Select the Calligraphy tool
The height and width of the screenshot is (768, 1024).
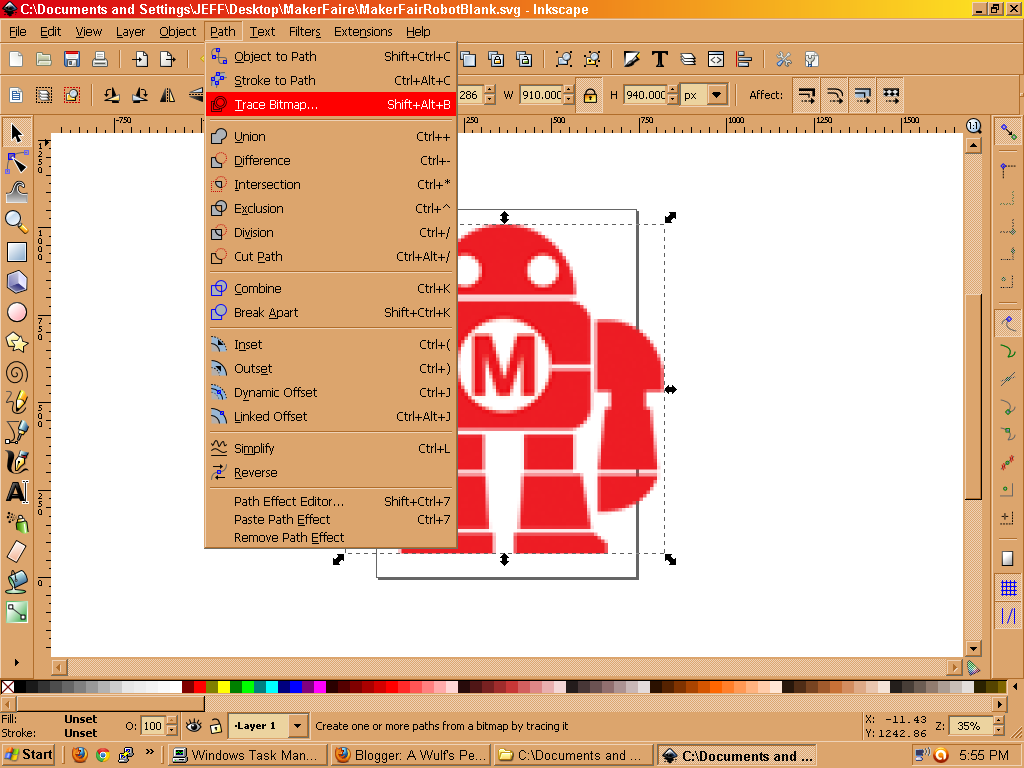[x=16, y=462]
